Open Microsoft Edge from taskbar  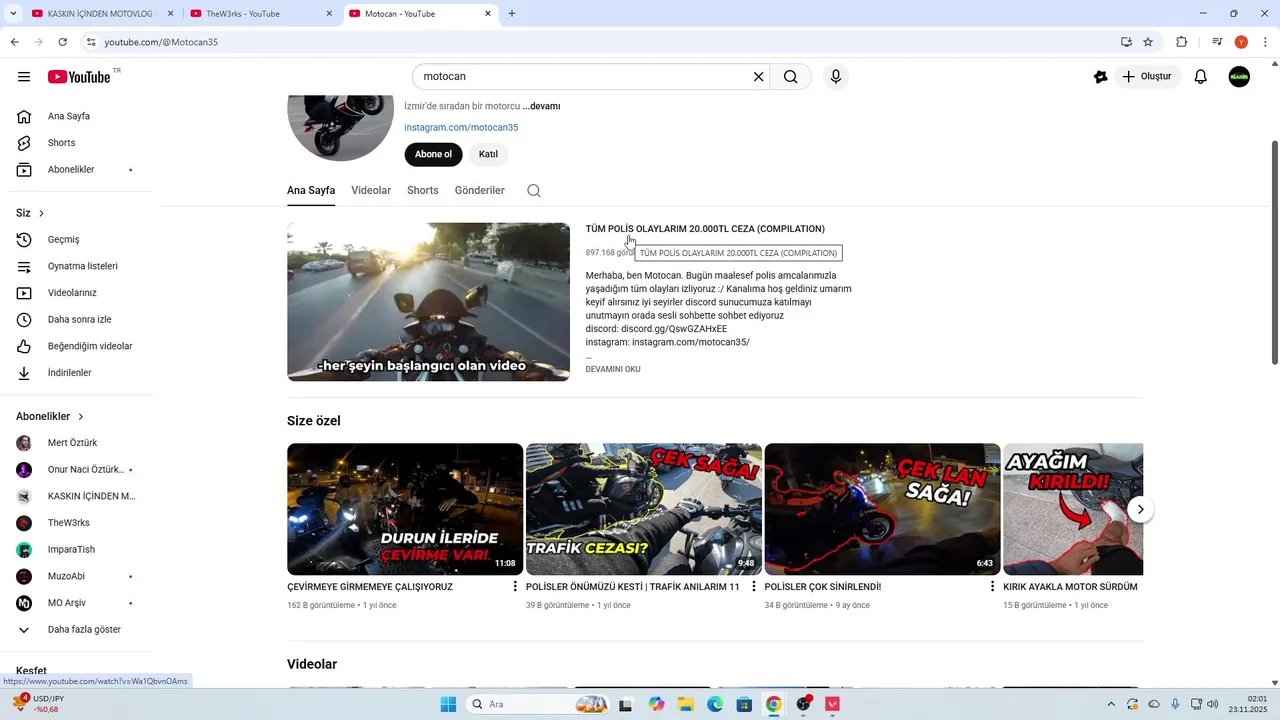tap(715, 704)
